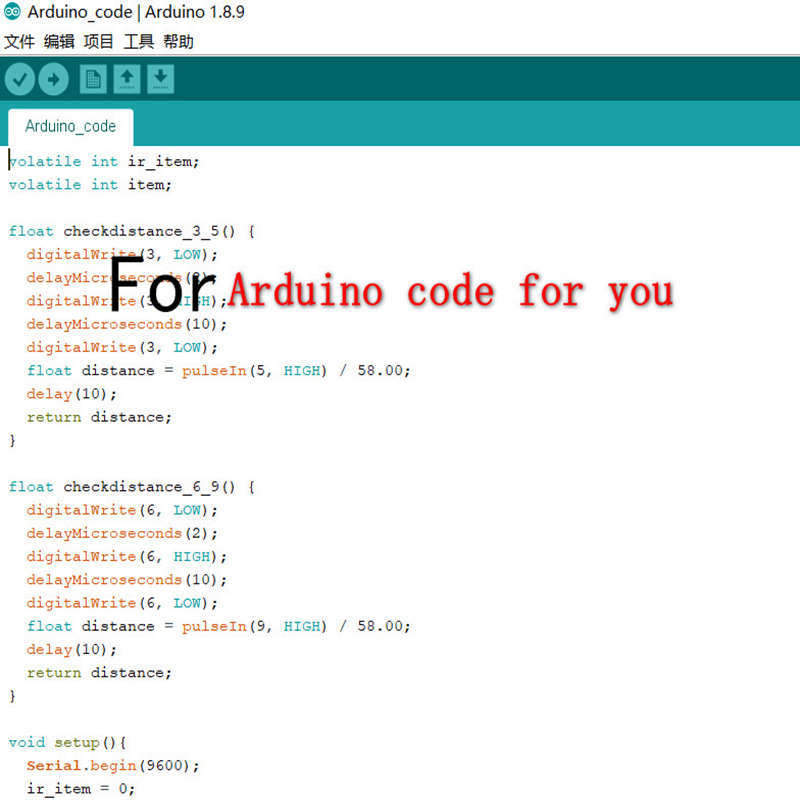800x800 pixels.
Task: Open the 文件 (File) menu
Action: [19, 41]
